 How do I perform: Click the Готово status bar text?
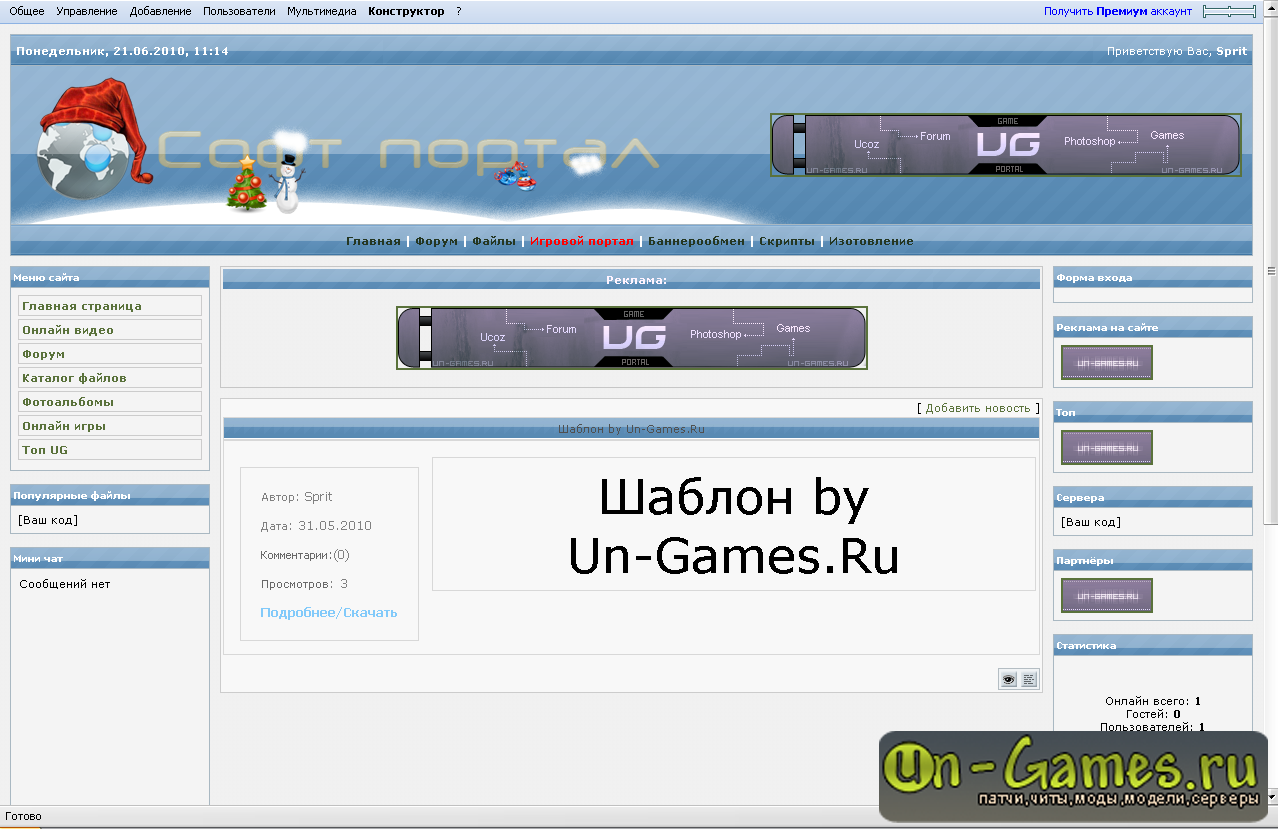click(23, 817)
